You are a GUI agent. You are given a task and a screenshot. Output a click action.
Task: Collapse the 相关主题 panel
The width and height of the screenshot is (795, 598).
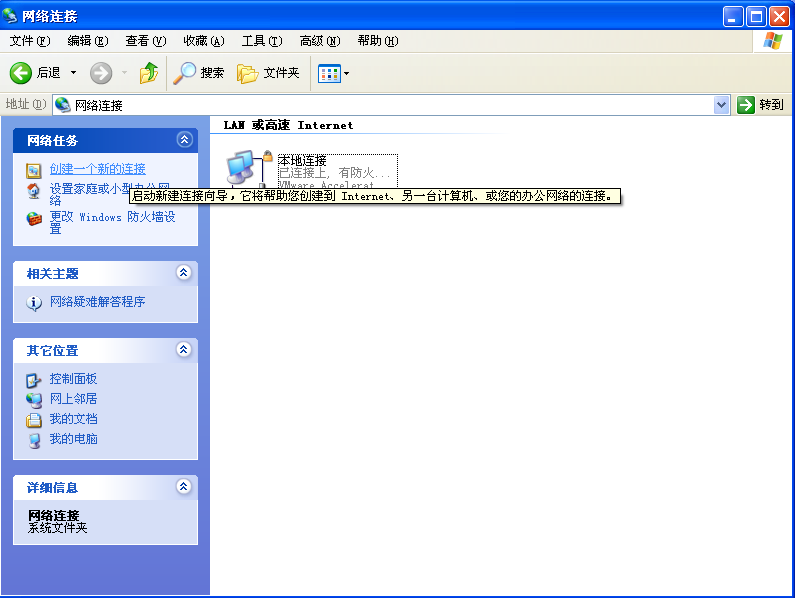click(184, 273)
